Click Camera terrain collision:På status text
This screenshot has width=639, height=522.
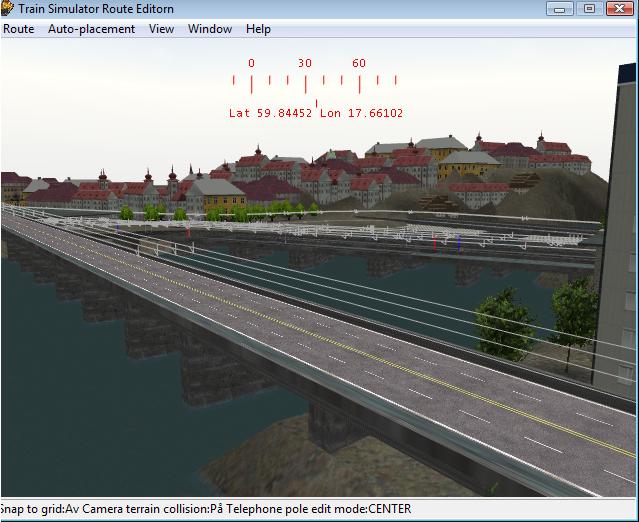pos(152,509)
